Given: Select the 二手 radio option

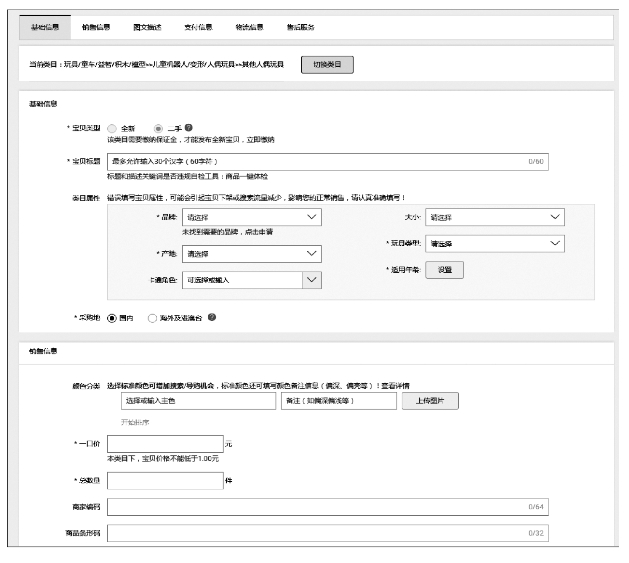Looking at the screenshot, I should click(159, 129).
